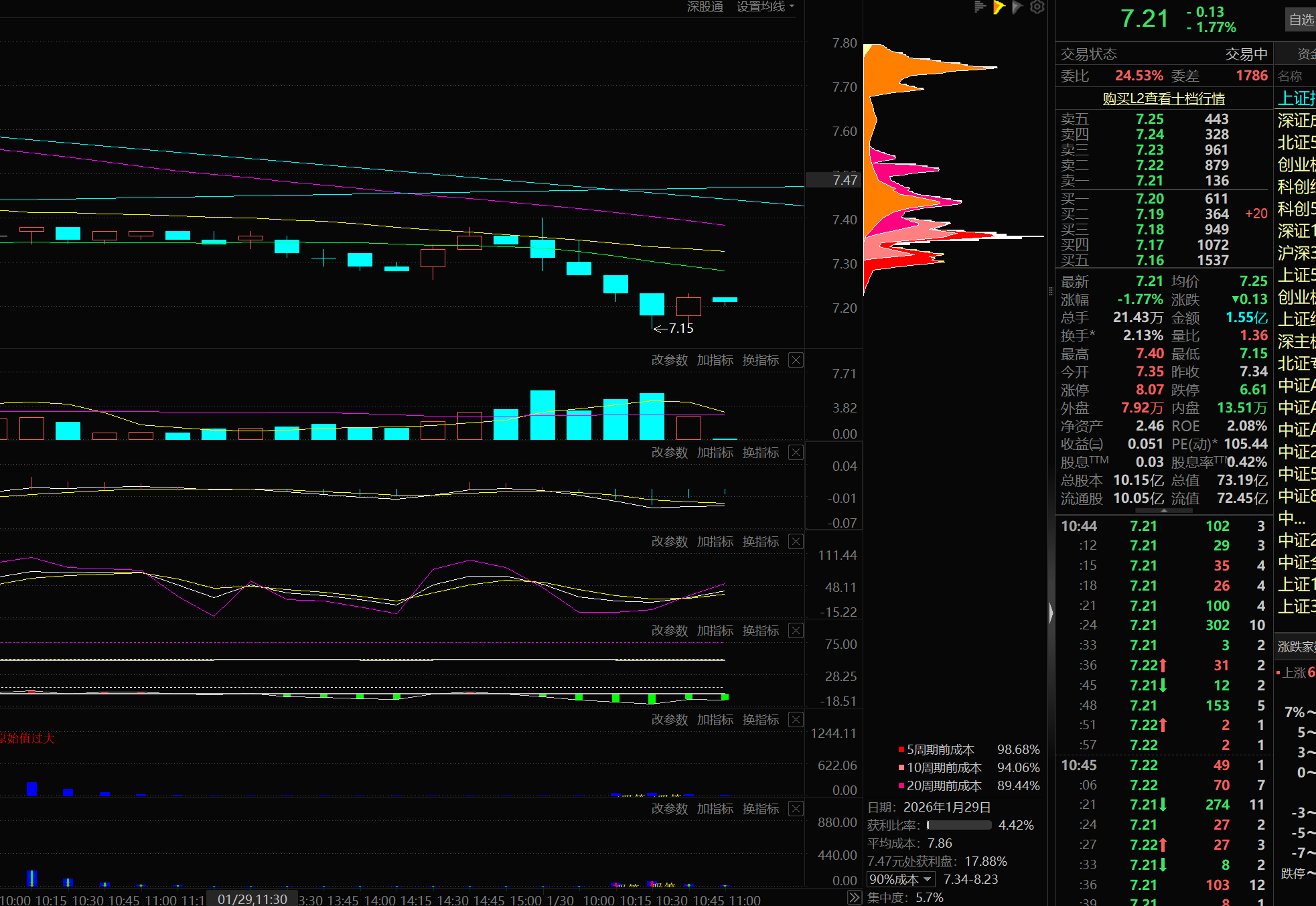Click the horizontal bars chip distribution icon
This screenshot has height=906, width=1316.
[980, 7]
